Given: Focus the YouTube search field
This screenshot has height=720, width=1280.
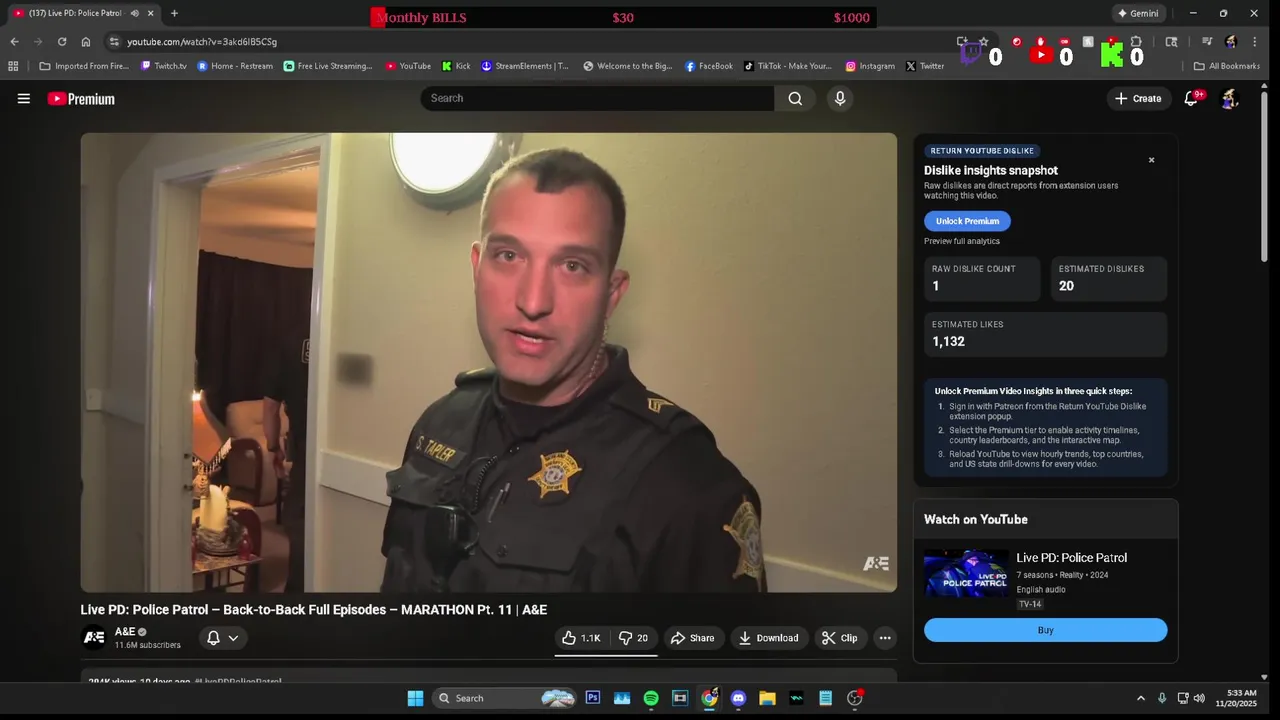Looking at the screenshot, I should click(597, 98).
